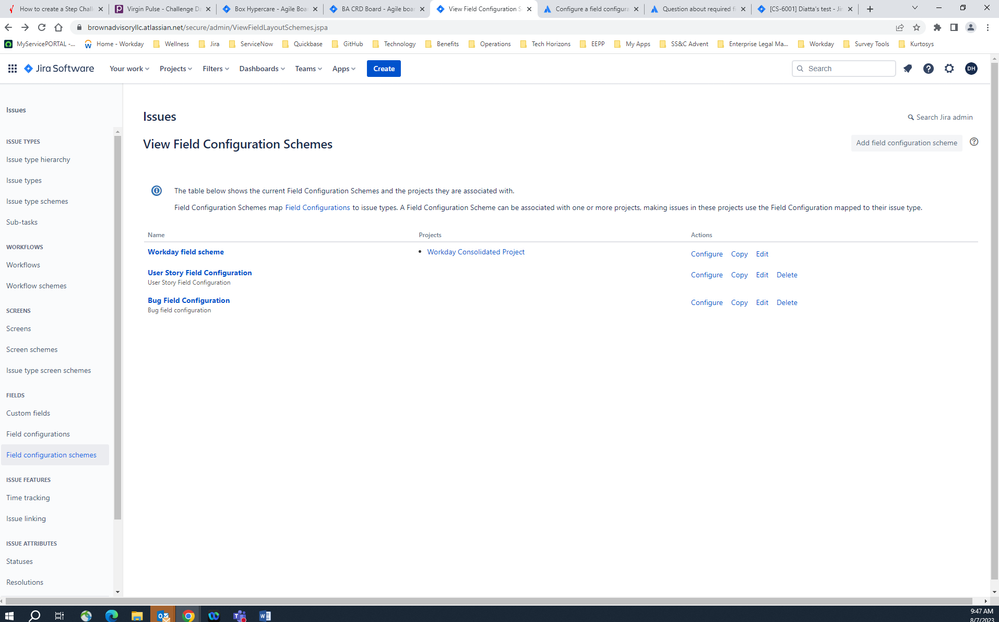
Task: Expand the Projects dropdown menu
Action: (175, 68)
